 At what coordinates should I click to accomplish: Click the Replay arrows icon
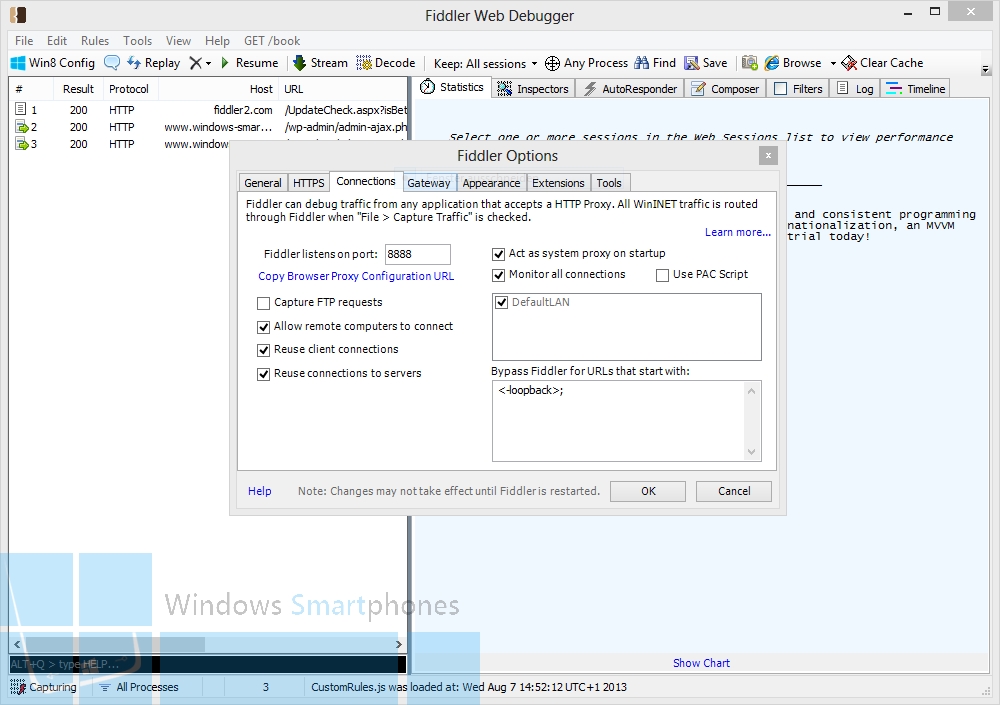[x=134, y=63]
